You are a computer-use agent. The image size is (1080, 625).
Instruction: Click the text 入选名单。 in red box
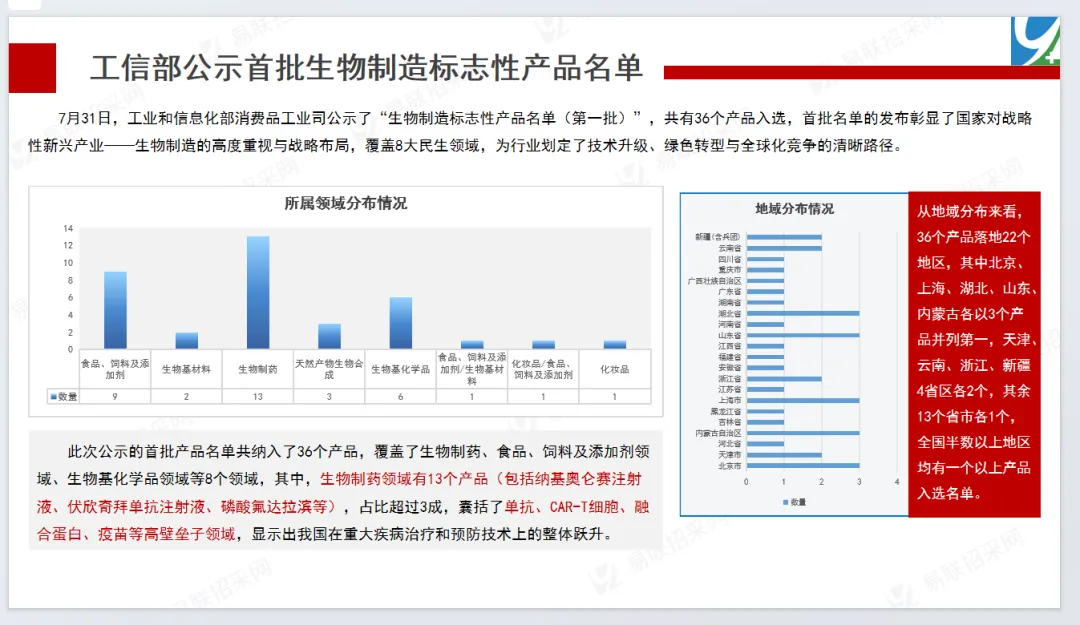pos(949,493)
